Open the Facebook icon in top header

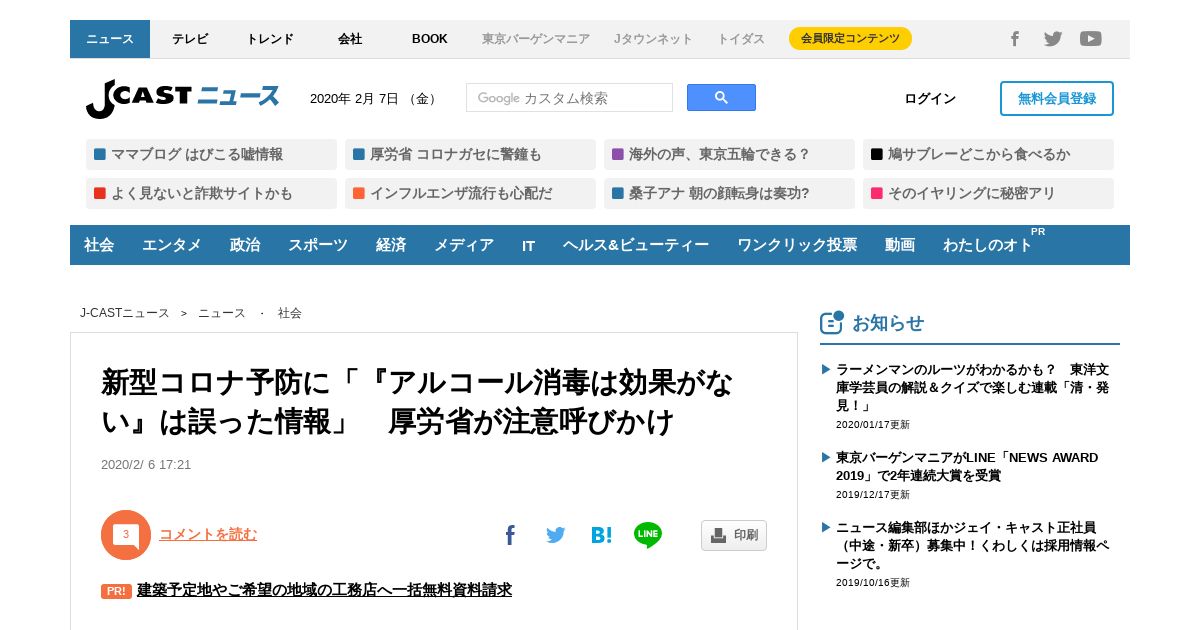(1014, 39)
